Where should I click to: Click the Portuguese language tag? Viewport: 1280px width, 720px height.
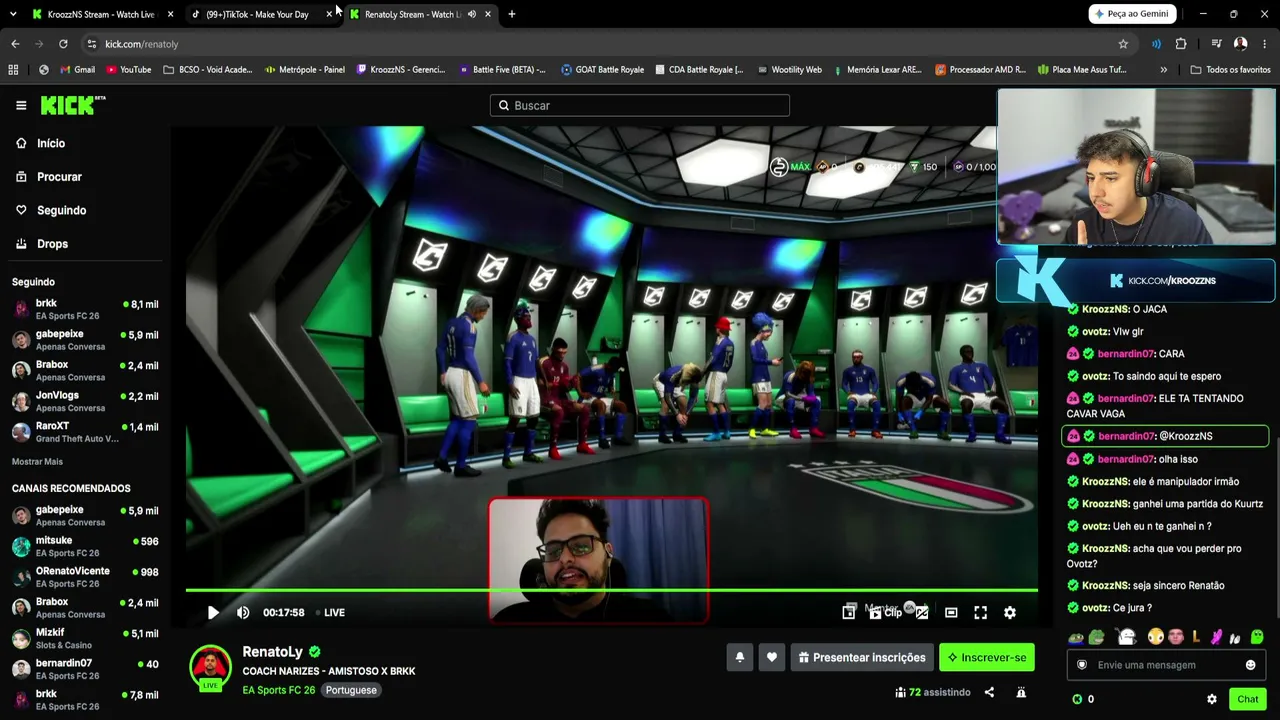pyautogui.click(x=351, y=690)
